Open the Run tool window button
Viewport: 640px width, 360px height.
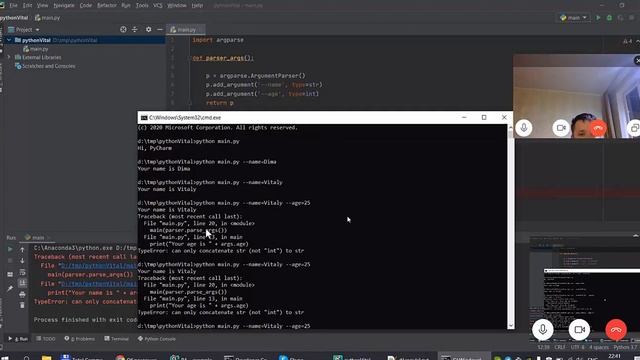click(x=18, y=339)
